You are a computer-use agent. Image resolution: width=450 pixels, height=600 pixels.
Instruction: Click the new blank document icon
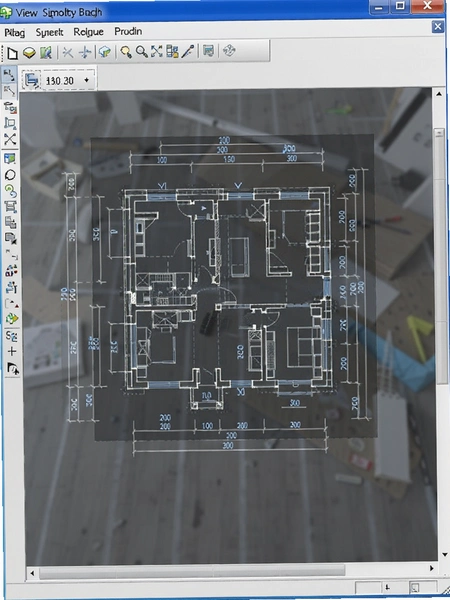12,53
